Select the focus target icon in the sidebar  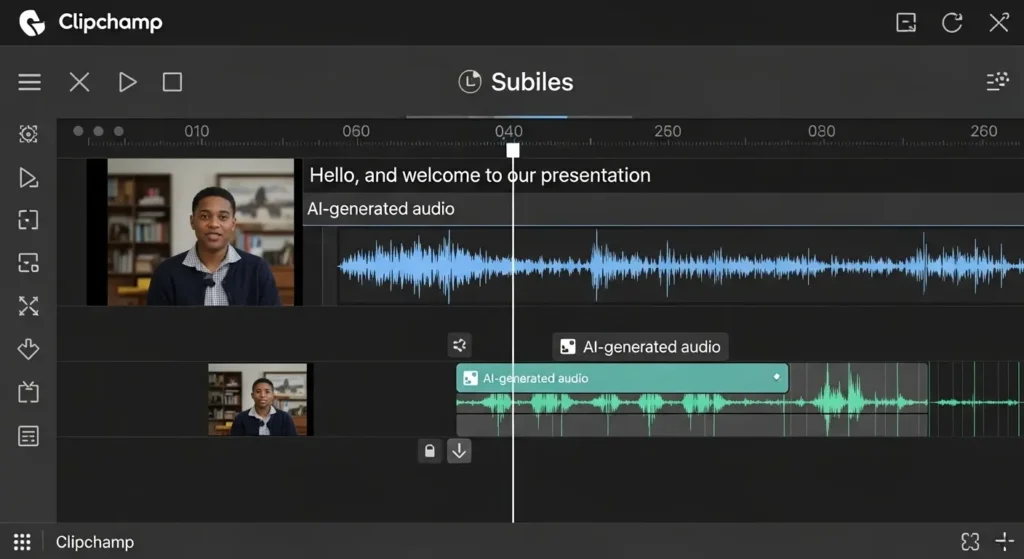[28, 134]
